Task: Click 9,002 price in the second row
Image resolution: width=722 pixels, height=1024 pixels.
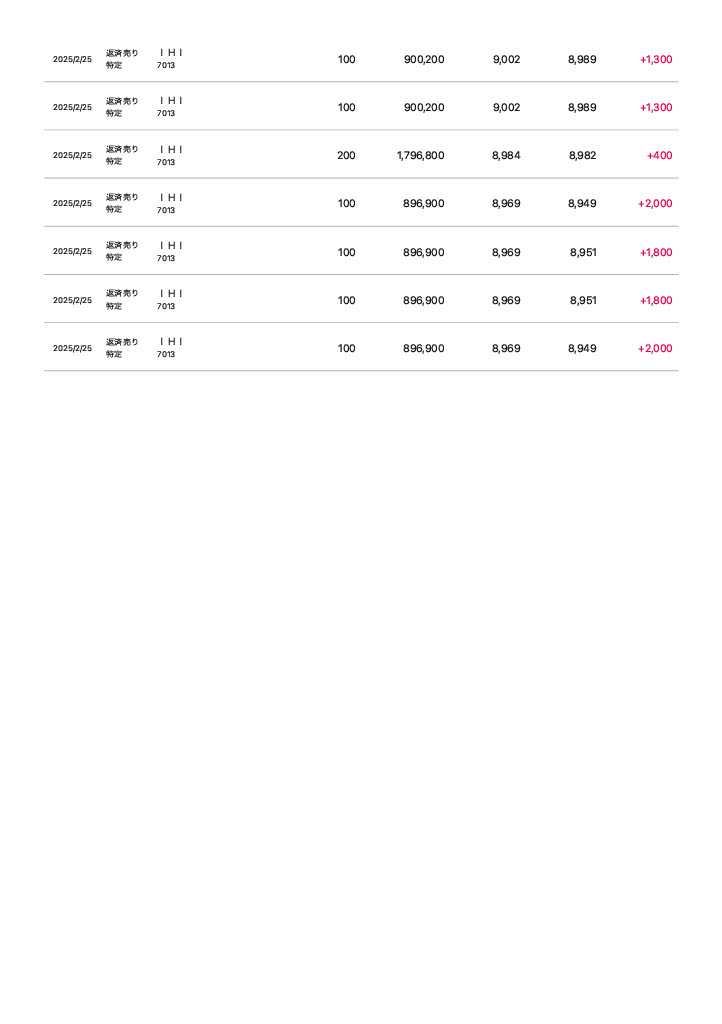Action: tap(506, 108)
